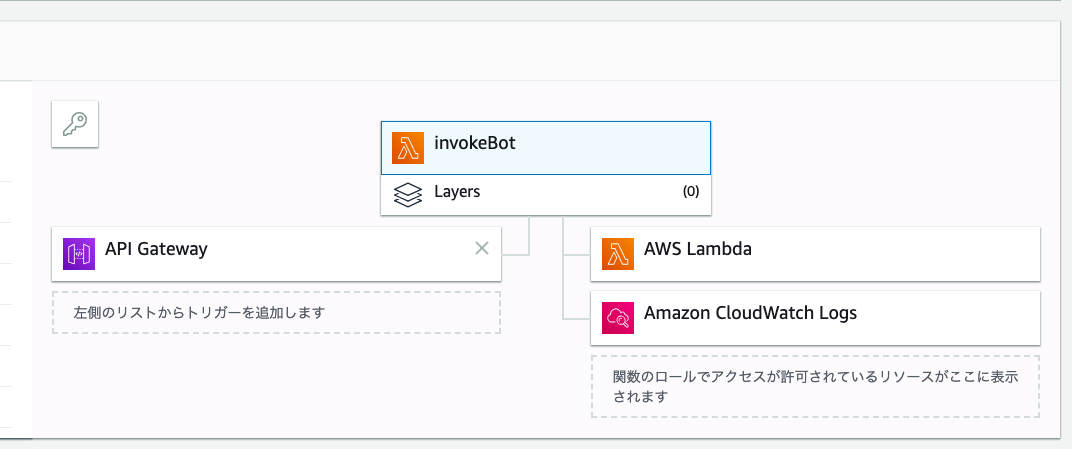Image resolution: width=1072 pixels, height=449 pixels.
Task: Remove the API Gateway trigger
Action: point(481,248)
